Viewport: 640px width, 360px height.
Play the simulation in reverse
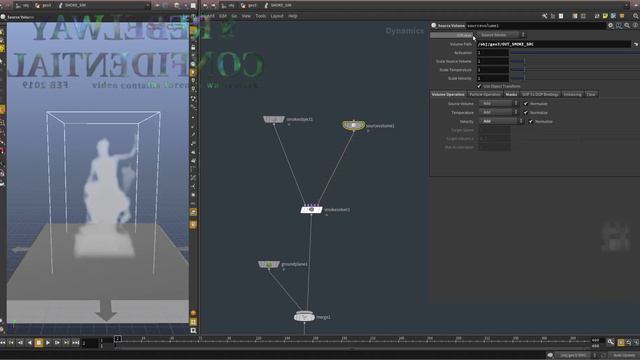tap(29, 343)
